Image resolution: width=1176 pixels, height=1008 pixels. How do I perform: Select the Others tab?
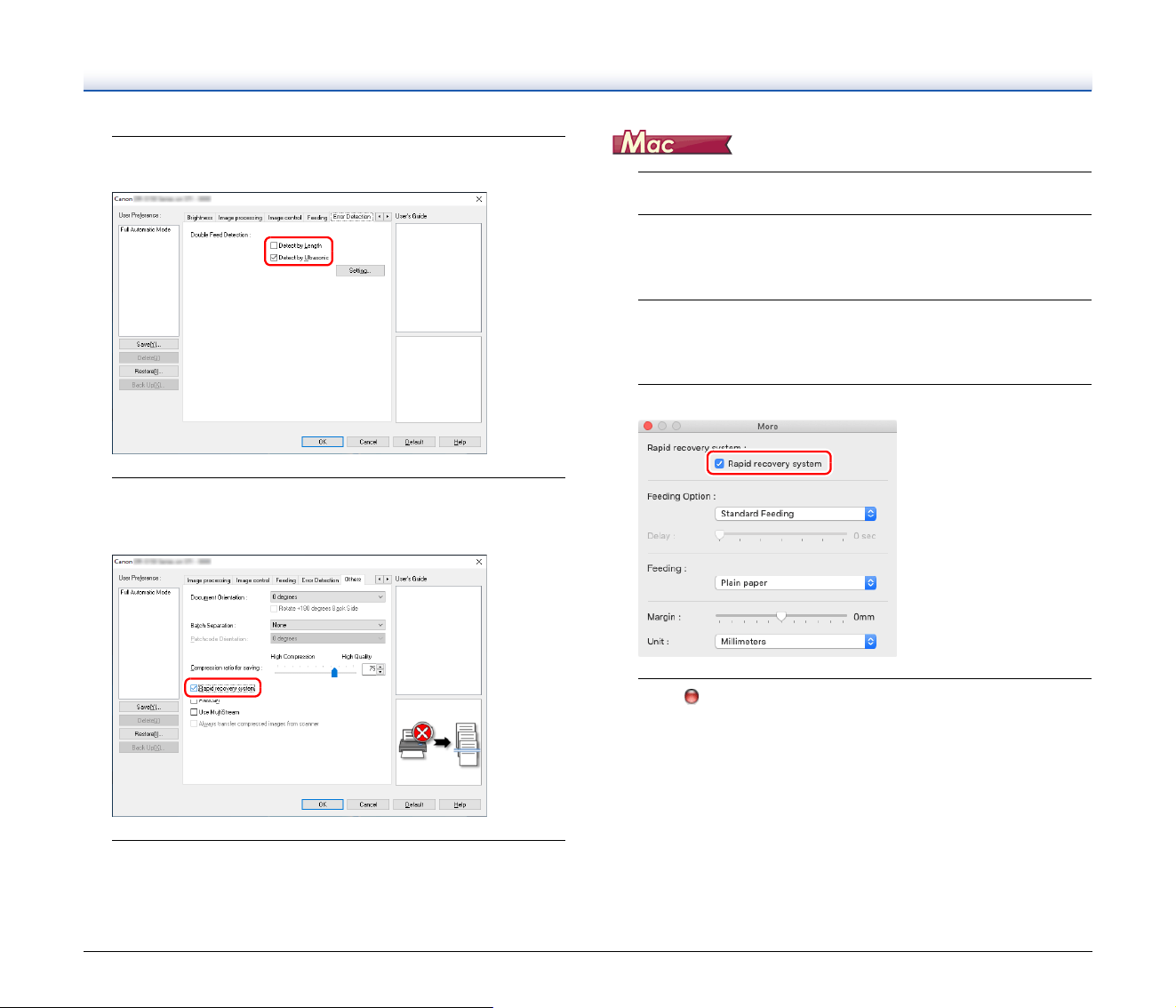pyautogui.click(x=353, y=580)
